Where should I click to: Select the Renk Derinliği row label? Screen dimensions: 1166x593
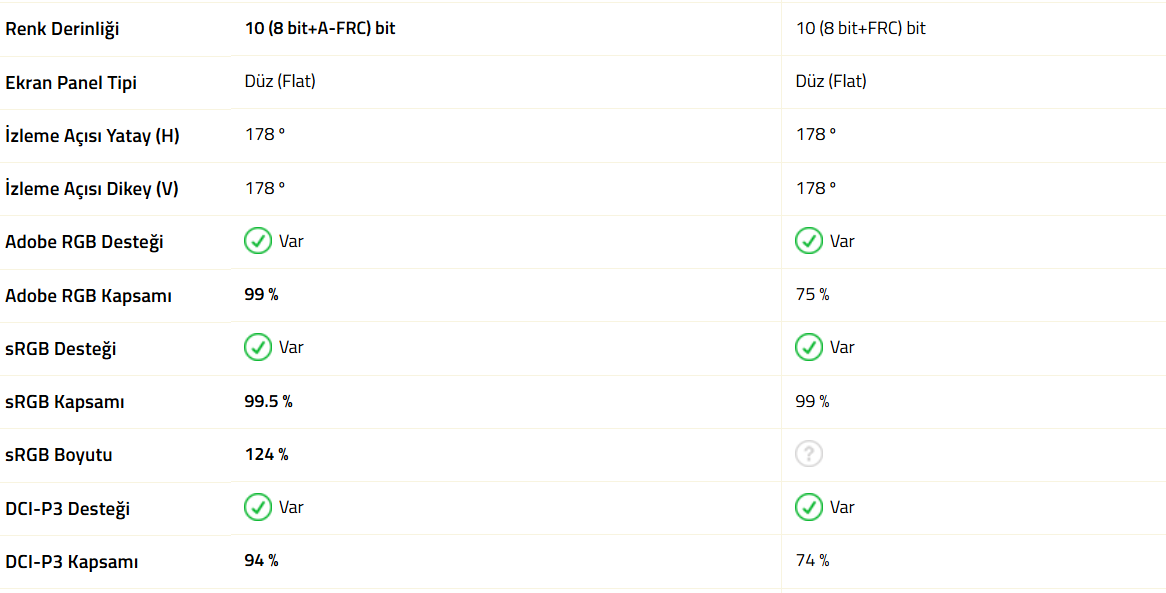pos(62,29)
